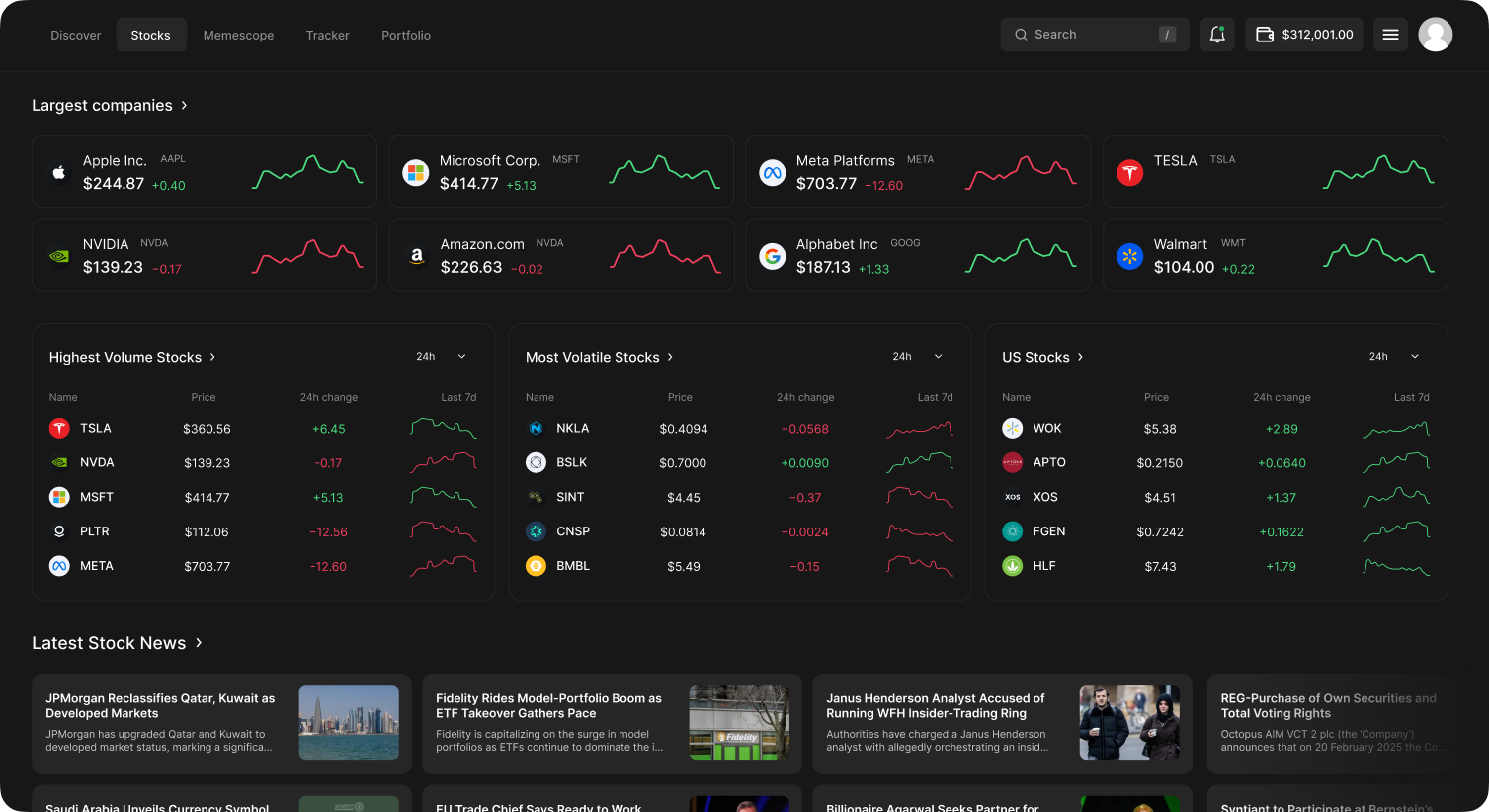The width and height of the screenshot is (1489, 812).
Task: Open the notifications bell
Action: pos(1217,35)
